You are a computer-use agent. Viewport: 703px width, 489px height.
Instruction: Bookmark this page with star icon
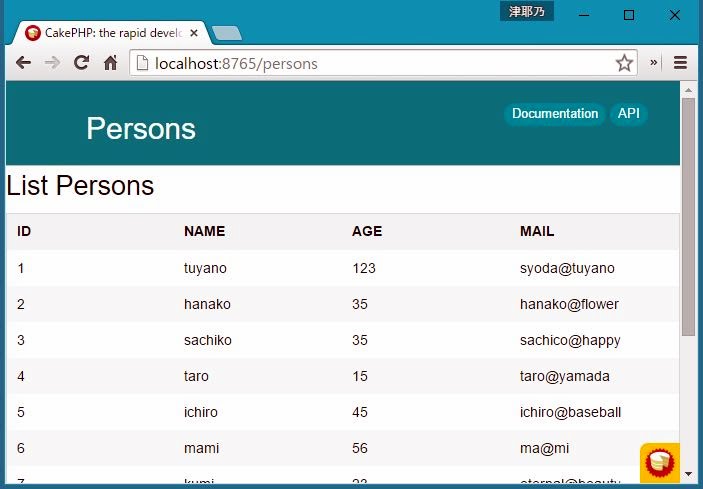tap(624, 63)
